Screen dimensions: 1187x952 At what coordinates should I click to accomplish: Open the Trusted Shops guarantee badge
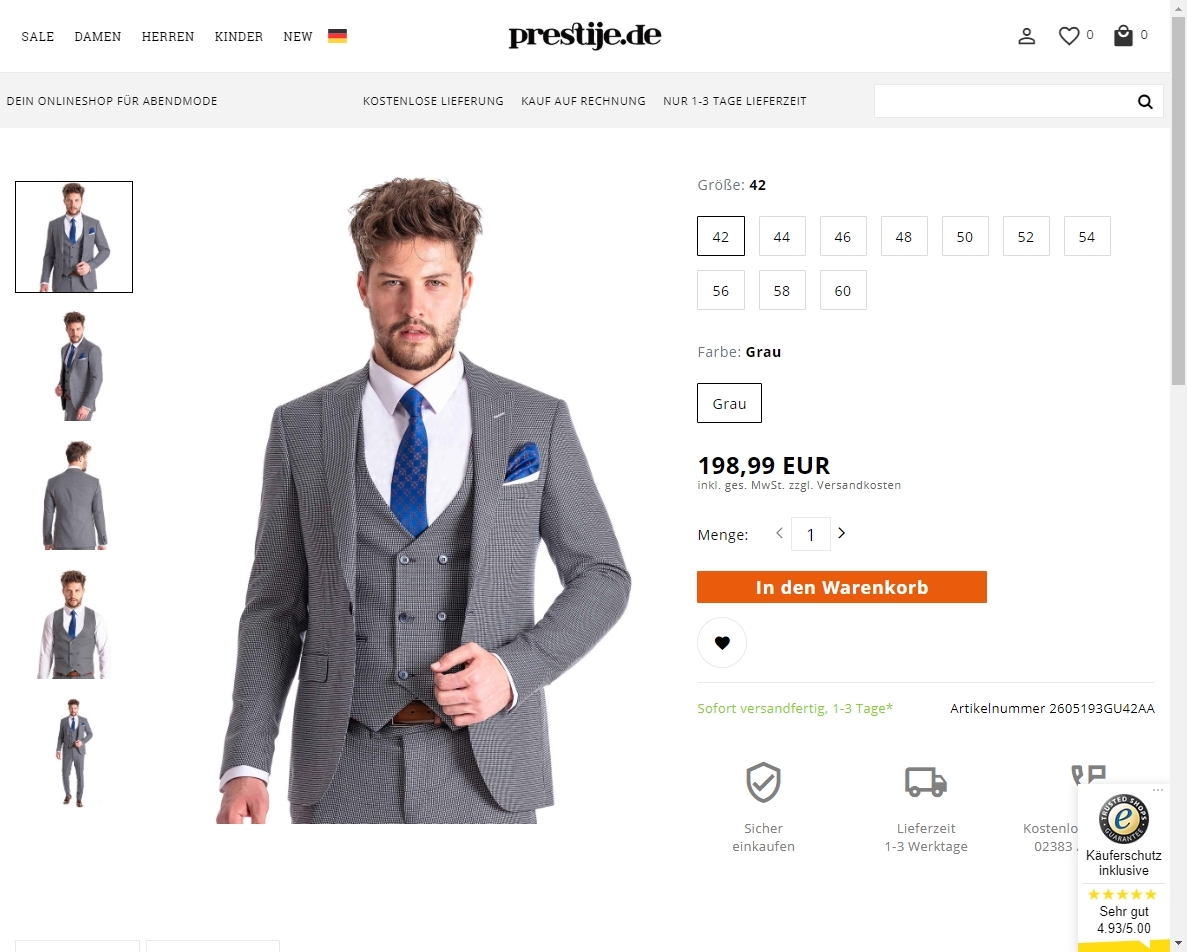[x=1123, y=818]
